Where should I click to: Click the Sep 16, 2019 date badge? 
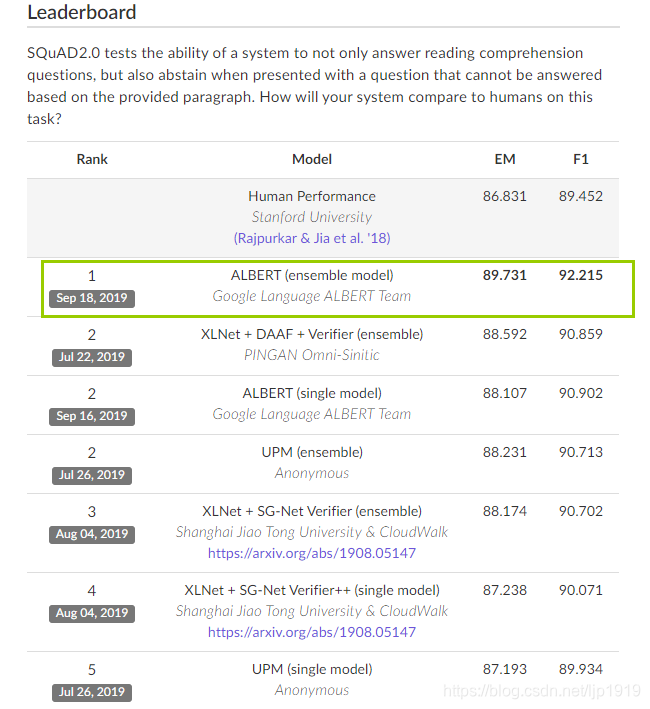(92, 416)
